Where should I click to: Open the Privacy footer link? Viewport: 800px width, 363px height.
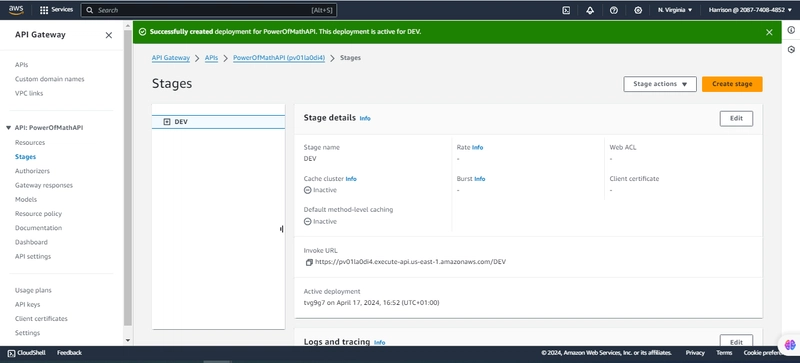[x=695, y=353]
